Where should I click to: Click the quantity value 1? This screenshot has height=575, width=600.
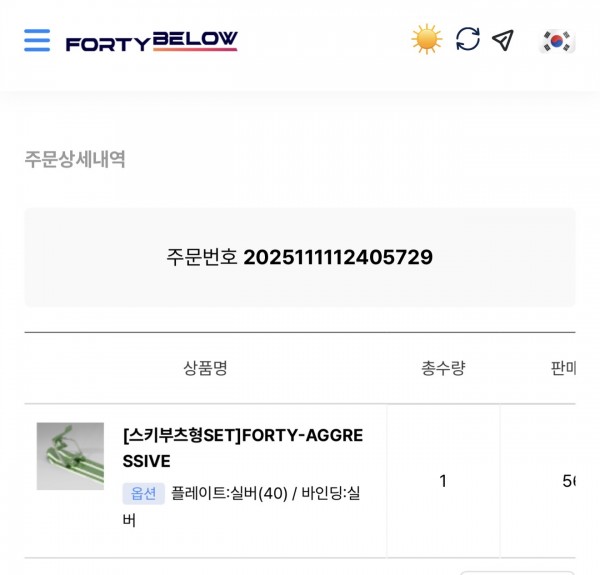[x=443, y=481]
